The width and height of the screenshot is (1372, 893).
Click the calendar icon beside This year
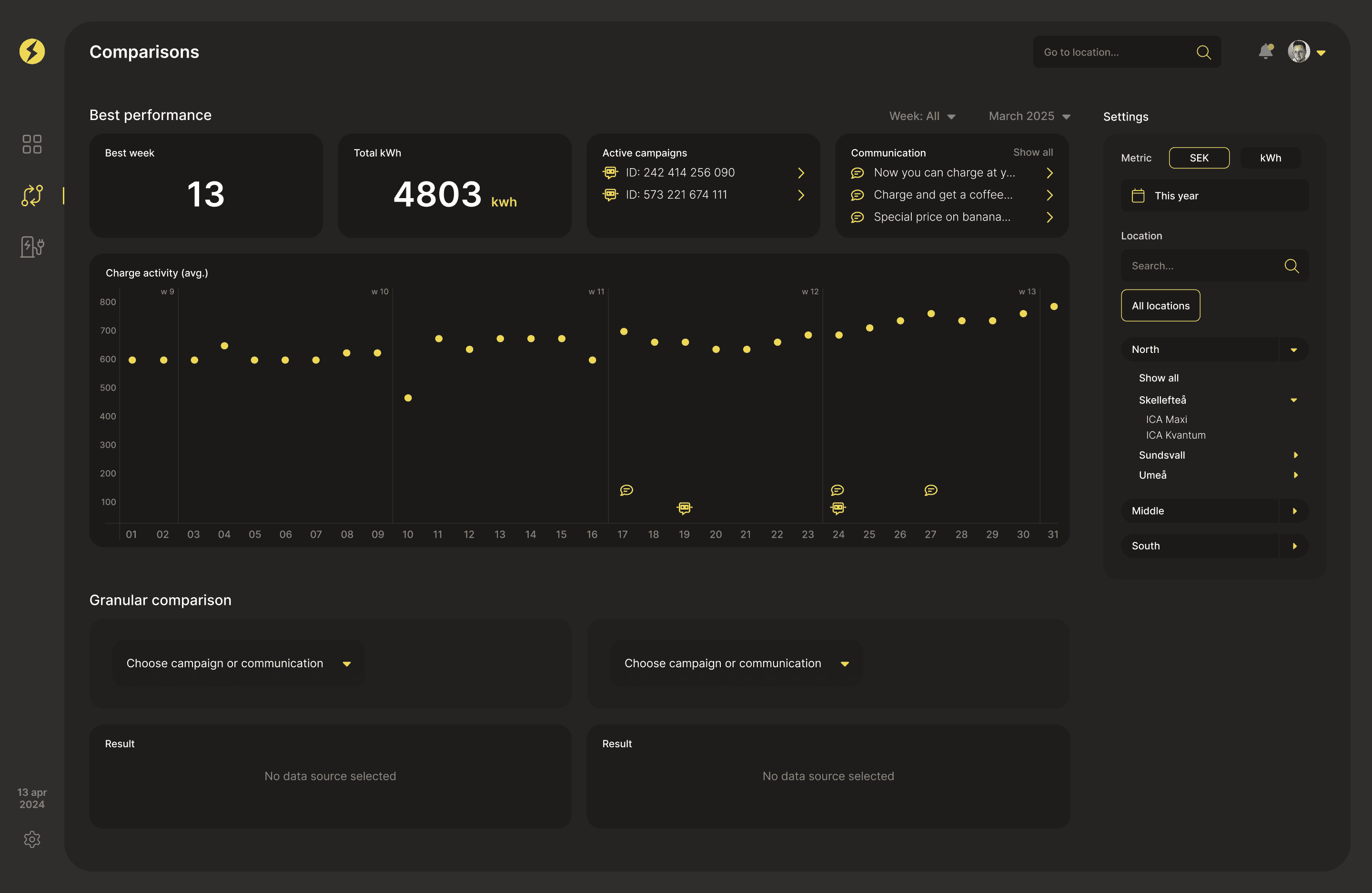1137,196
